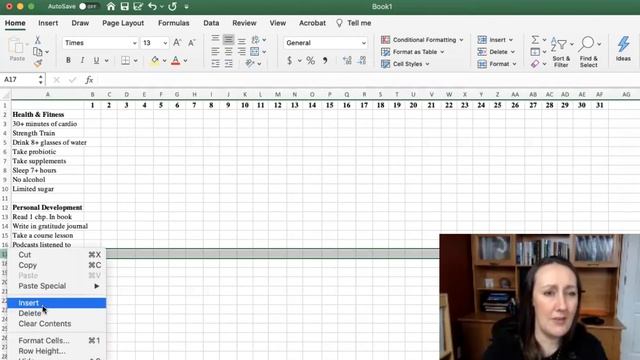Click the Home icon in title bar
The width and height of the screenshot is (640, 360).
(111, 7)
